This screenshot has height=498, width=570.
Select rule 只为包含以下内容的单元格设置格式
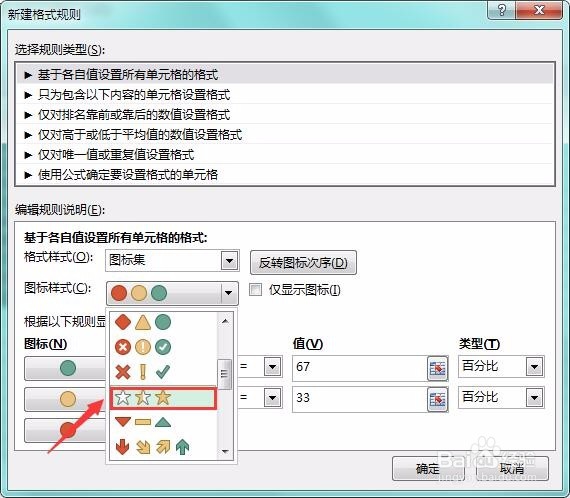click(285, 95)
